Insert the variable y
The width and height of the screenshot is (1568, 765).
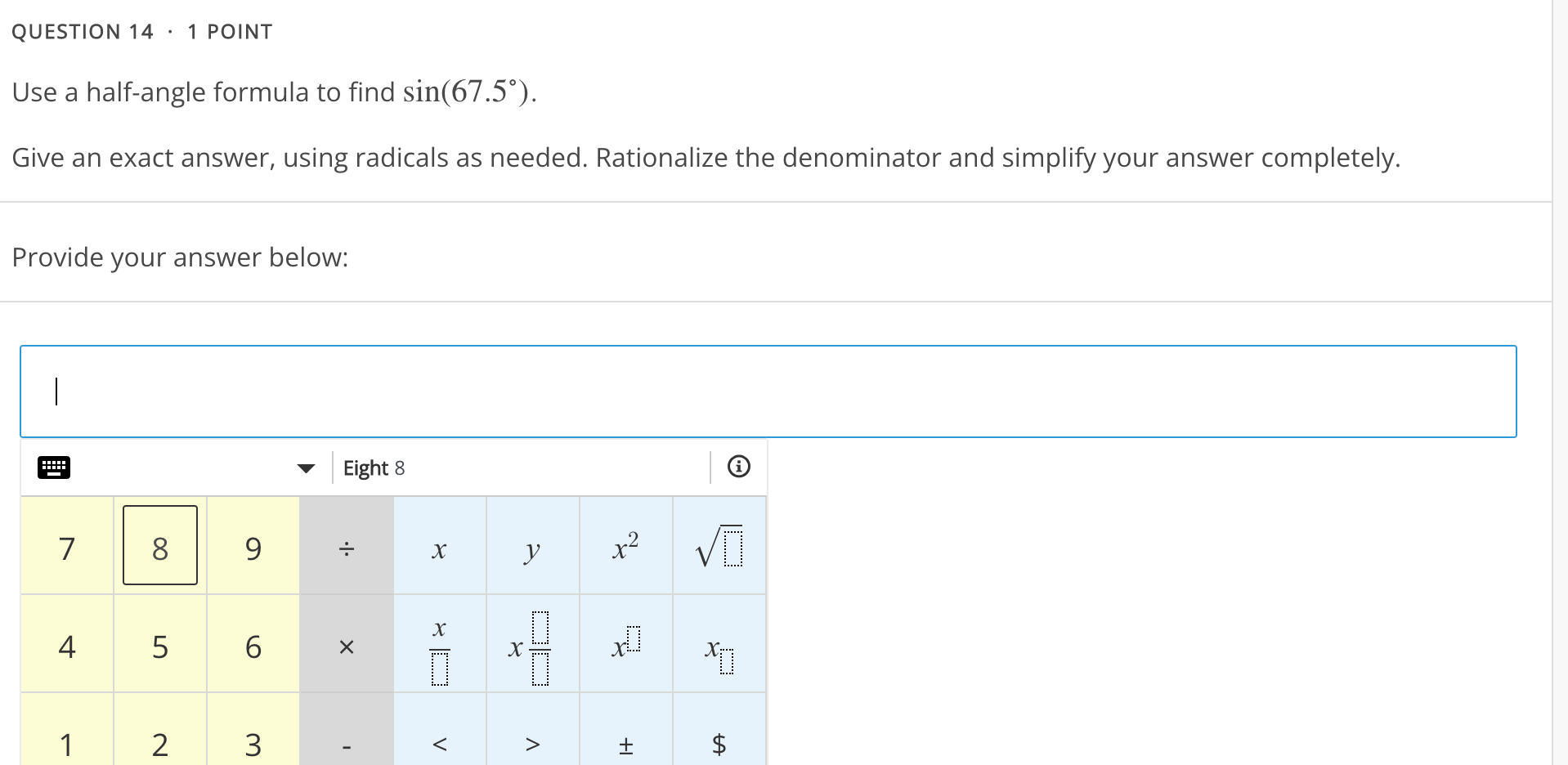click(532, 548)
